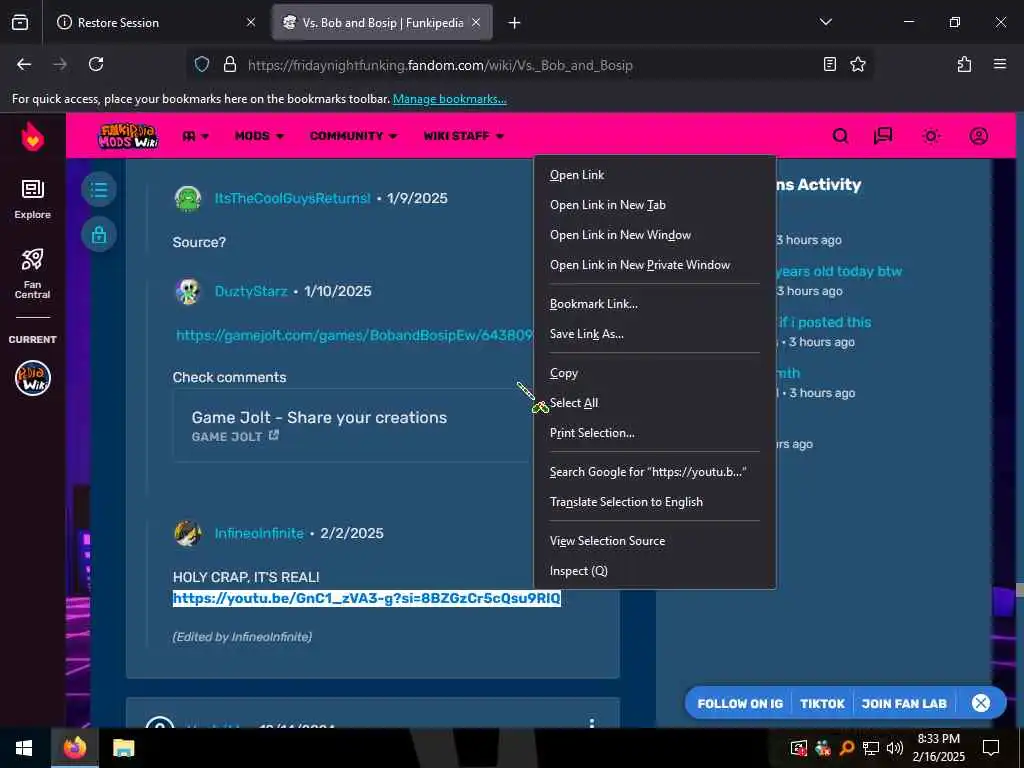Choose Open Link in New Private Window
This screenshot has width=1024, height=768.
click(655, 265)
